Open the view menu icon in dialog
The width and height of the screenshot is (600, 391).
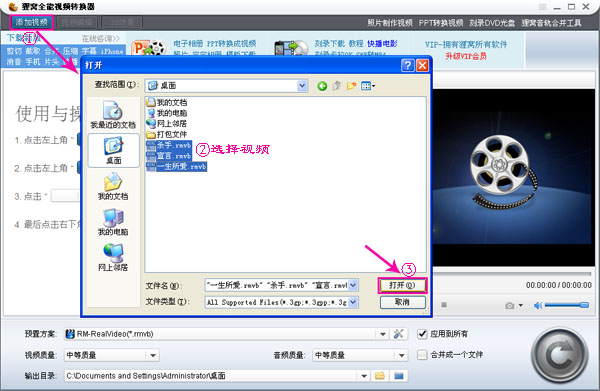tap(368, 86)
